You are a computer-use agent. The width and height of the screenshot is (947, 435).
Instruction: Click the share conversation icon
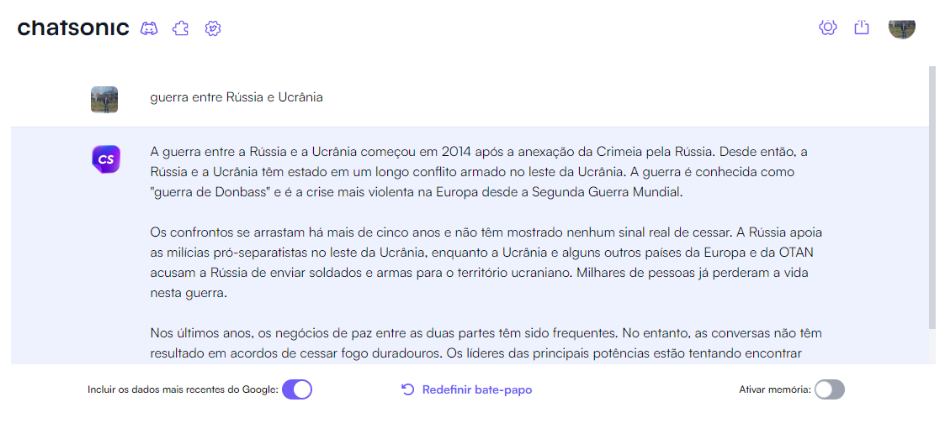click(x=862, y=27)
